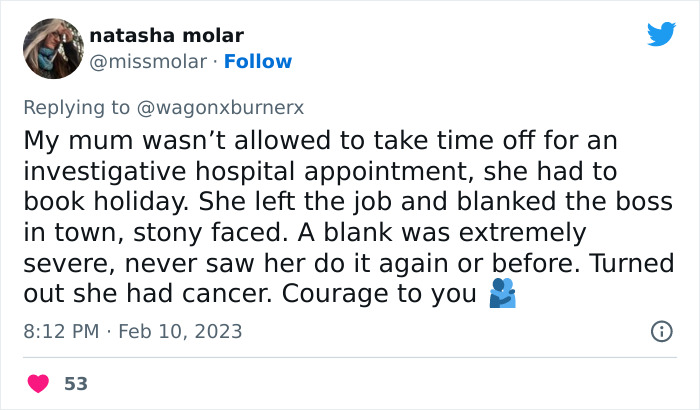The image size is (700, 410).
Task: Follow the @missmolar account
Action: tap(258, 62)
